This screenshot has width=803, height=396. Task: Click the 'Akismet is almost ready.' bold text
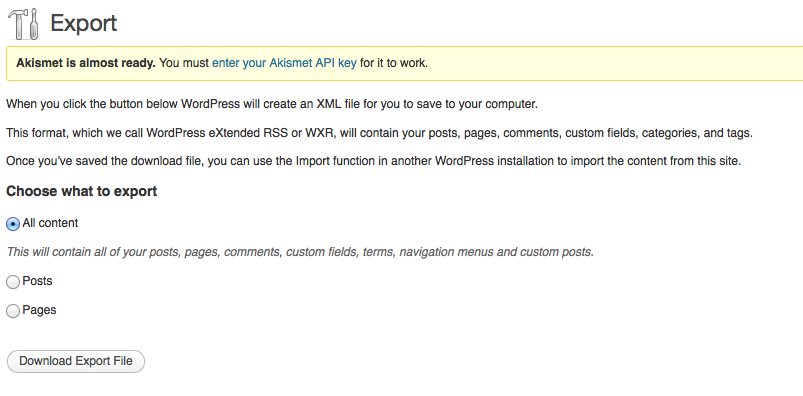point(86,63)
